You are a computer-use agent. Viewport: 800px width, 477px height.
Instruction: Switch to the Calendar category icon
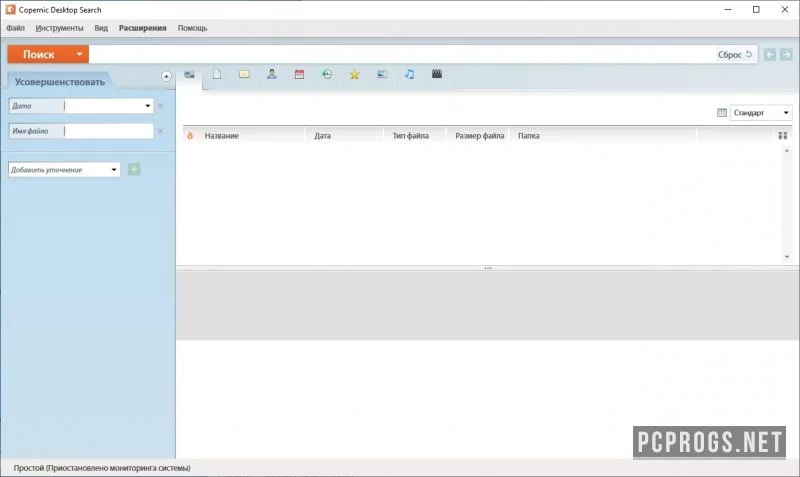[299, 74]
